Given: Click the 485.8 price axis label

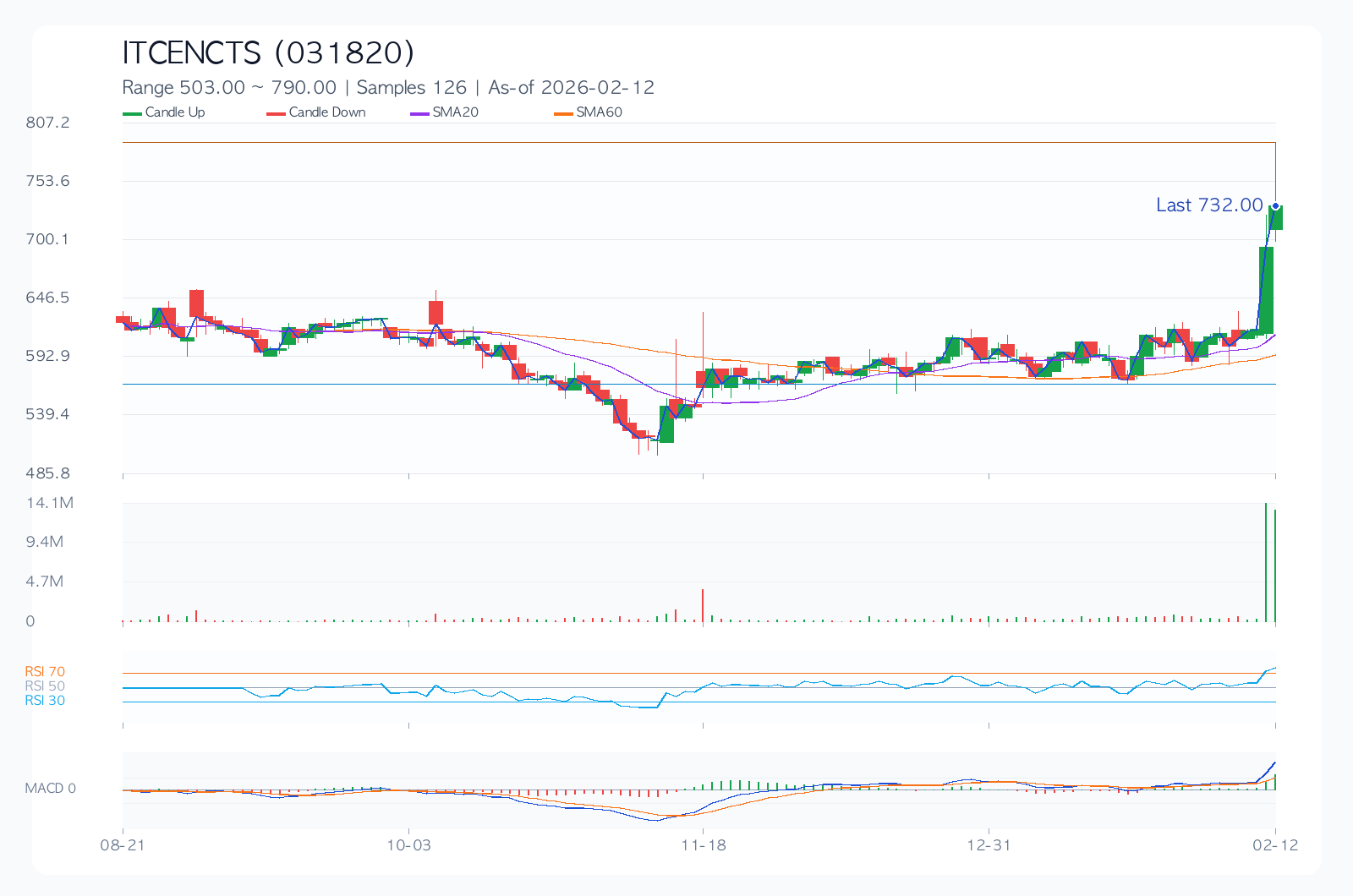Looking at the screenshot, I should (x=47, y=473).
